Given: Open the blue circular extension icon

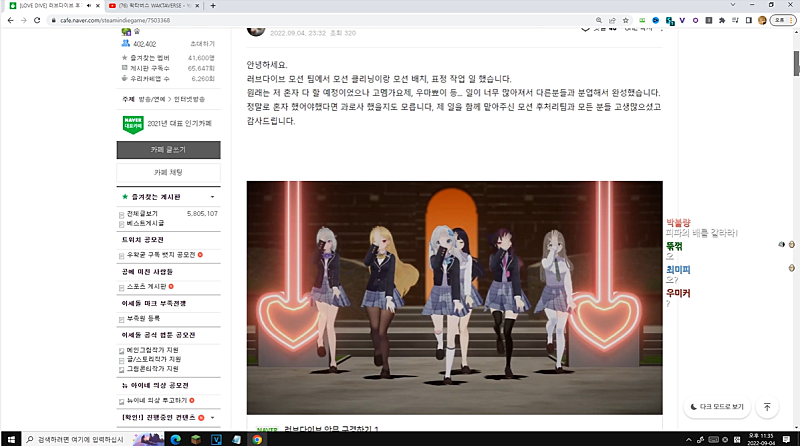Looking at the screenshot, I should [656, 20].
